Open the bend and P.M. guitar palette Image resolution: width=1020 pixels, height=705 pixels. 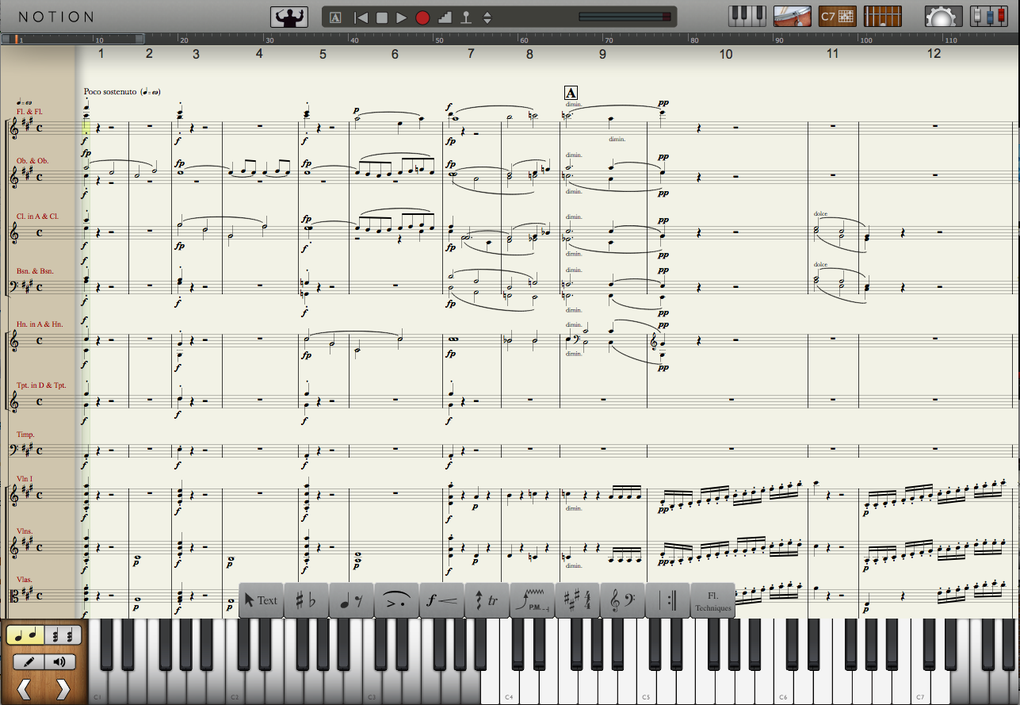tap(532, 600)
